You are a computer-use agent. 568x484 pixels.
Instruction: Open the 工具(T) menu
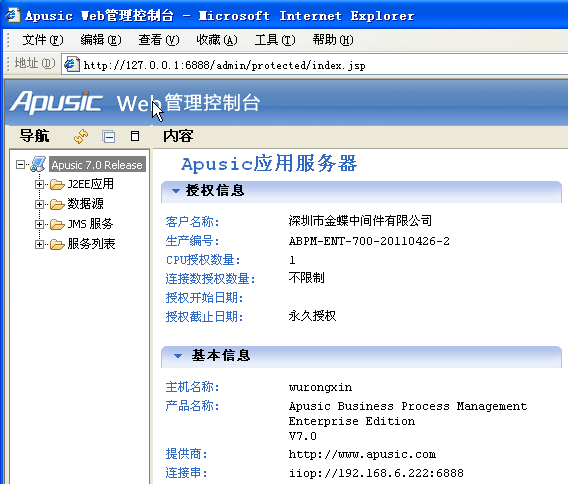point(275,39)
